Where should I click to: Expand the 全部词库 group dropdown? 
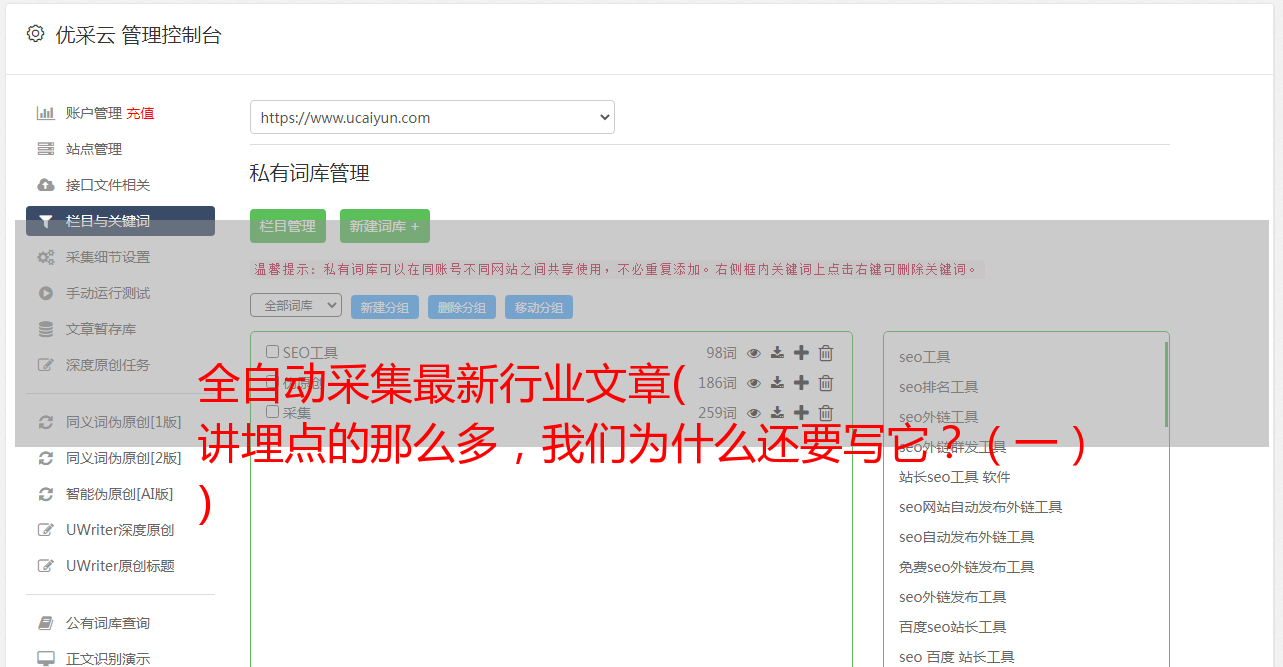pos(296,306)
